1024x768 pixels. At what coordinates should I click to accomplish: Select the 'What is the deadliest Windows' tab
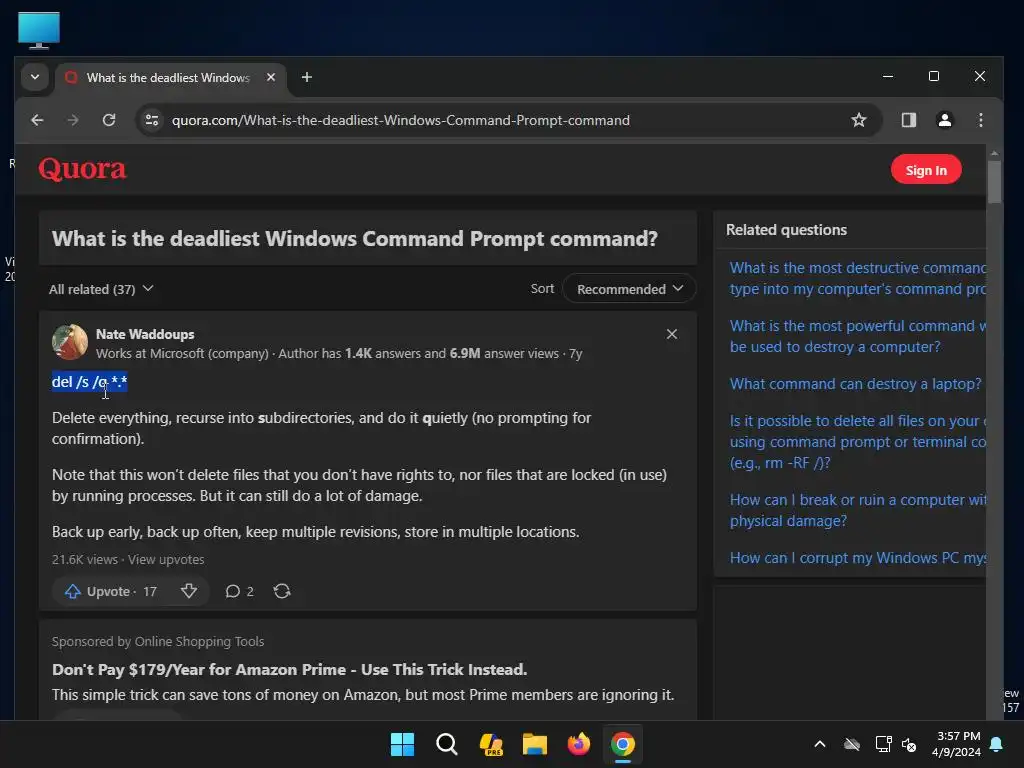(x=168, y=78)
